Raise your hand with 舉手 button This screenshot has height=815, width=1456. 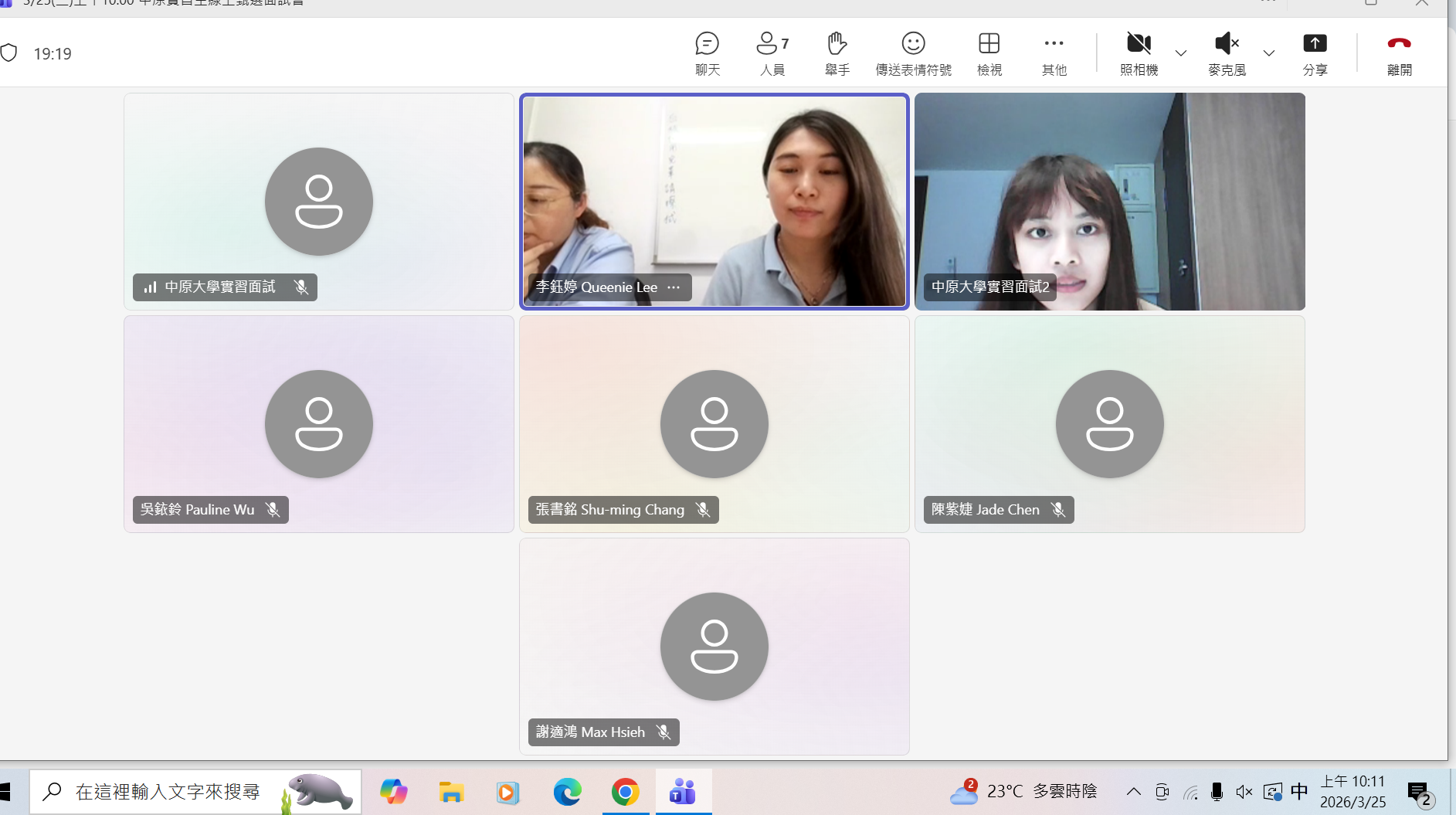click(837, 53)
